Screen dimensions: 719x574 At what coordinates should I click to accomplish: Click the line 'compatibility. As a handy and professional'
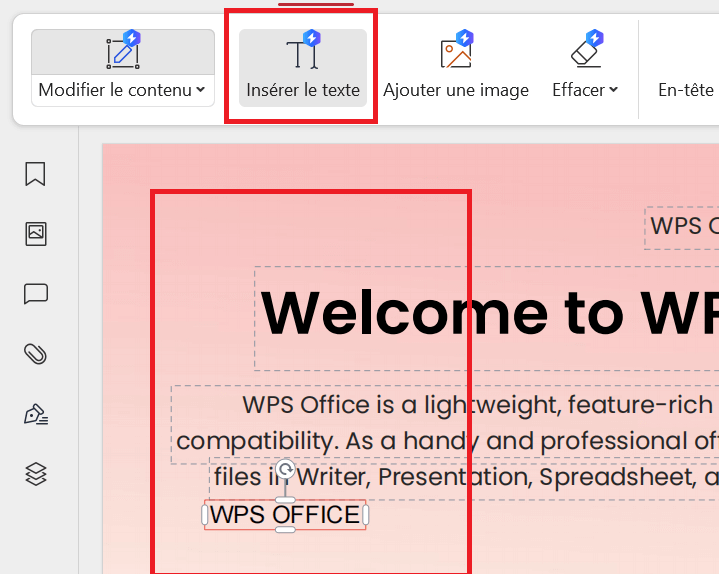[447, 441]
